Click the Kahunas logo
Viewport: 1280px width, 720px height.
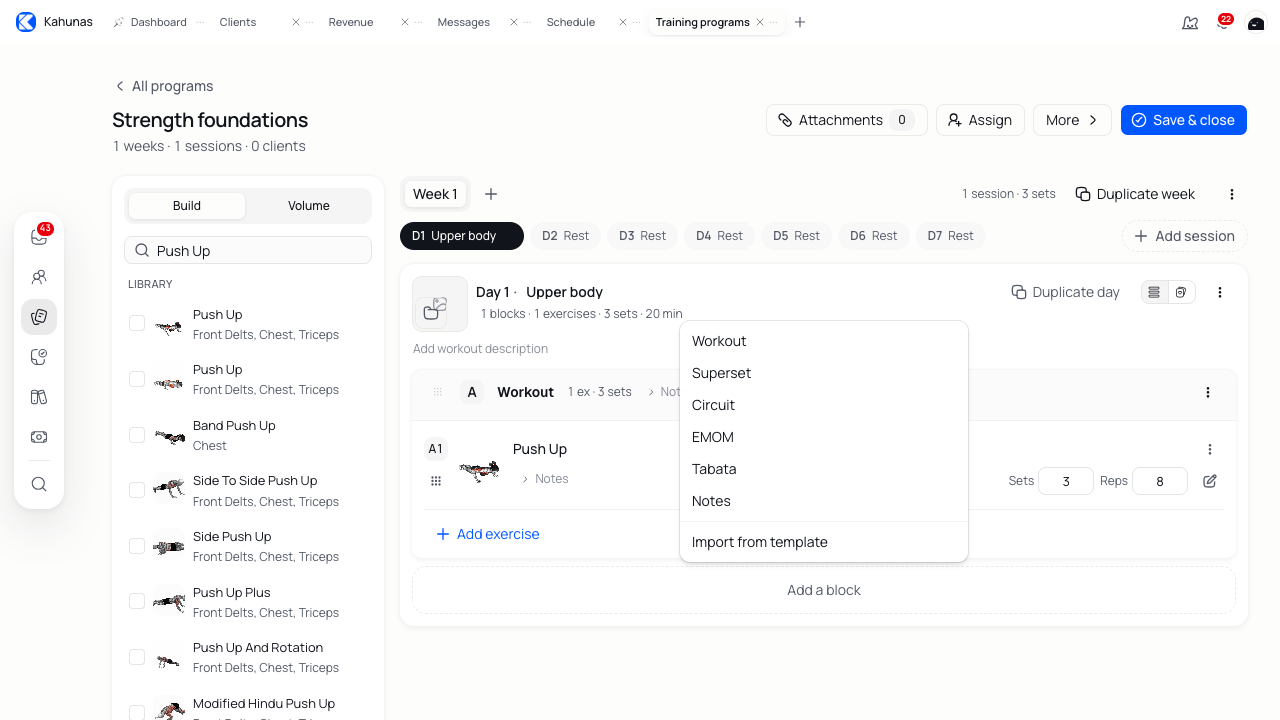[x=26, y=22]
